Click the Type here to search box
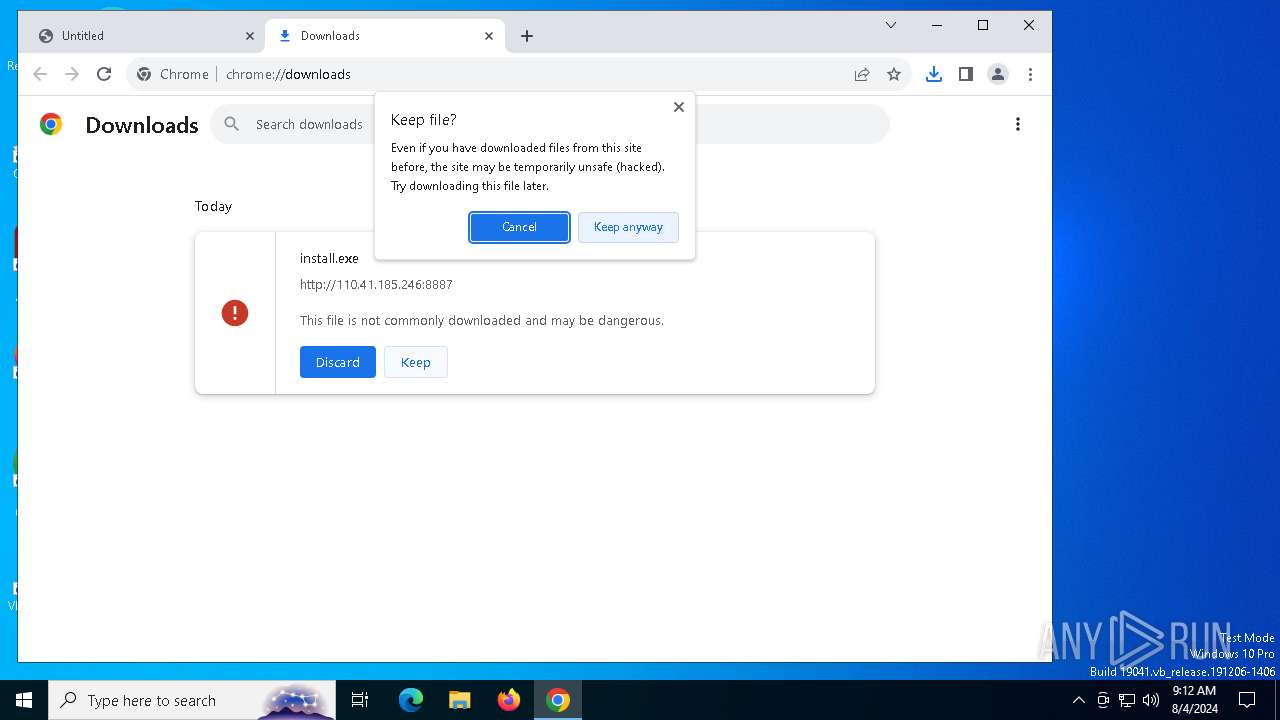 point(191,700)
